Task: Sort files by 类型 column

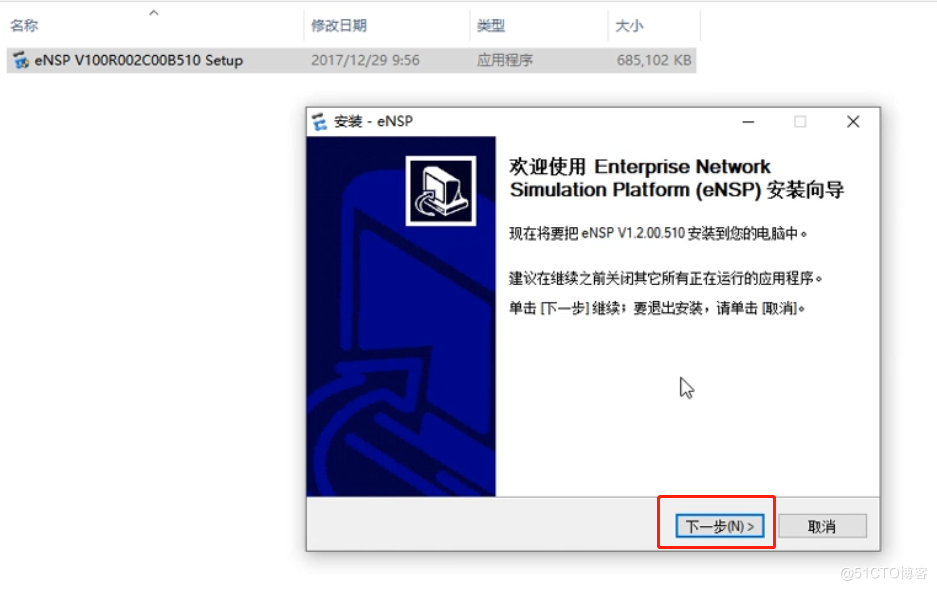Action: tap(491, 25)
